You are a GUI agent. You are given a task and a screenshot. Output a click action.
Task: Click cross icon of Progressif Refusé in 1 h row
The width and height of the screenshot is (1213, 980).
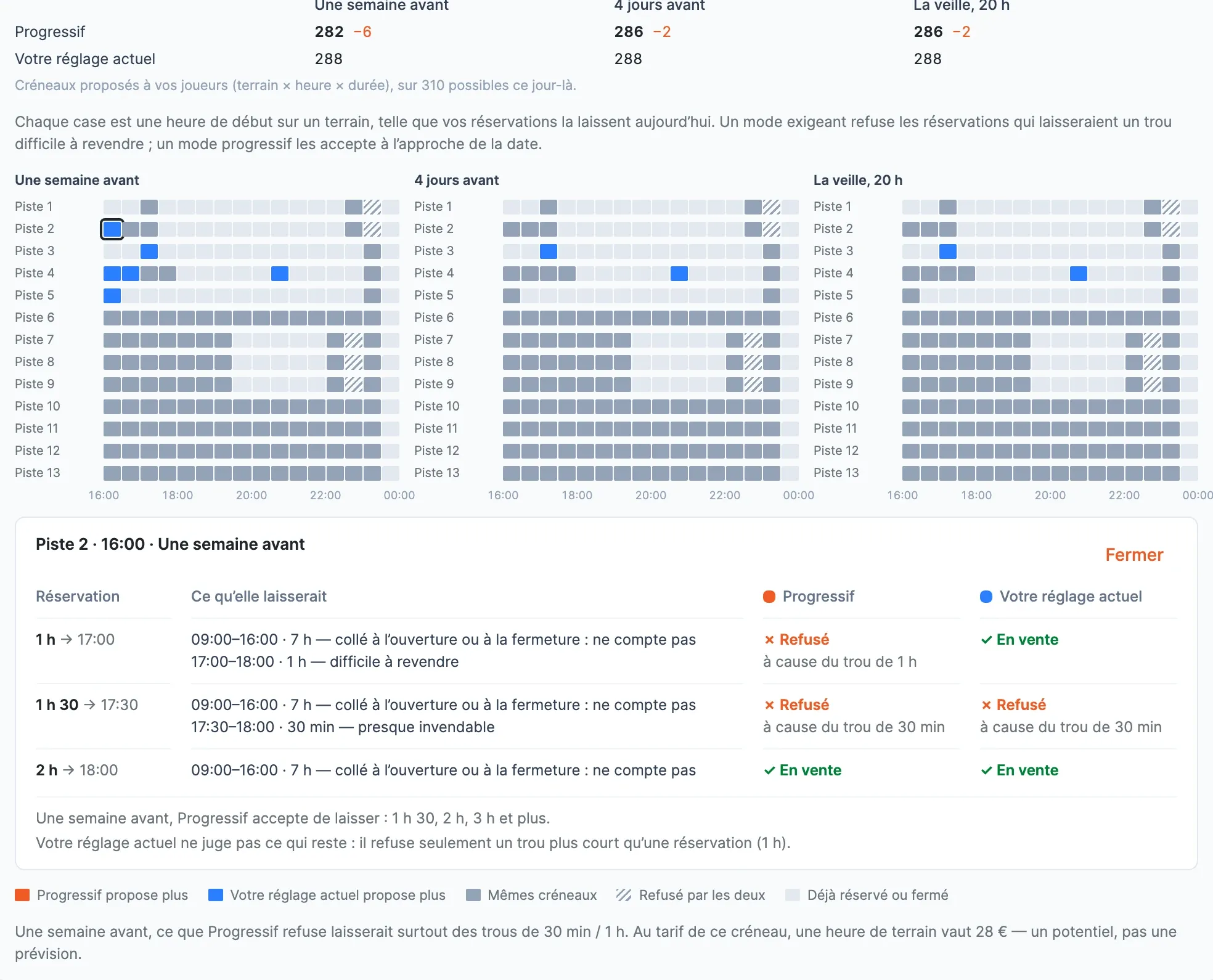point(769,640)
